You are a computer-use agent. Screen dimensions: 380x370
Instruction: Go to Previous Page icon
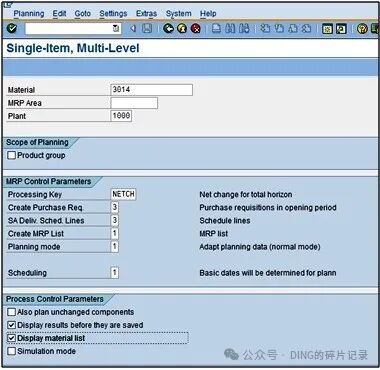pos(279,29)
